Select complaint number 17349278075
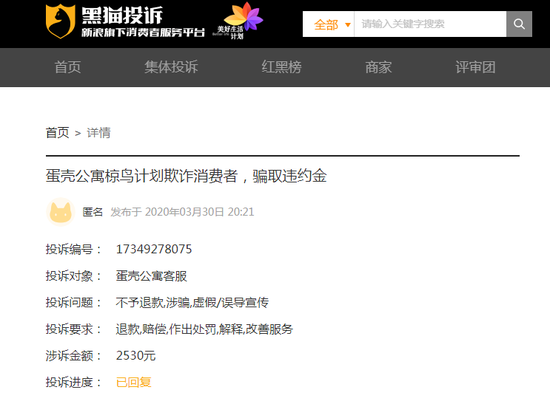550x404 pixels. point(154,249)
